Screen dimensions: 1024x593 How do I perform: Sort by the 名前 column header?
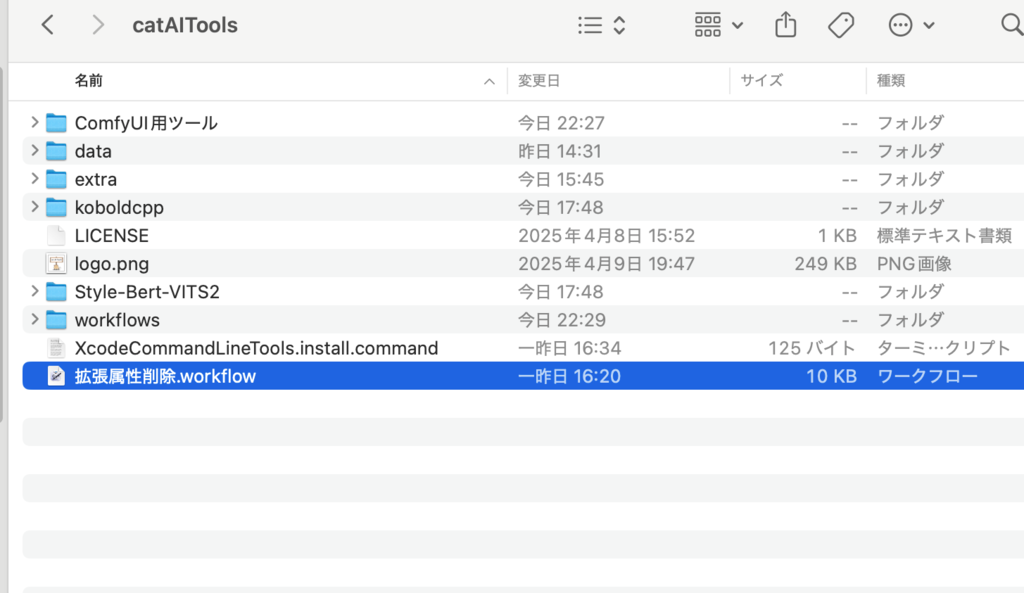(89, 81)
